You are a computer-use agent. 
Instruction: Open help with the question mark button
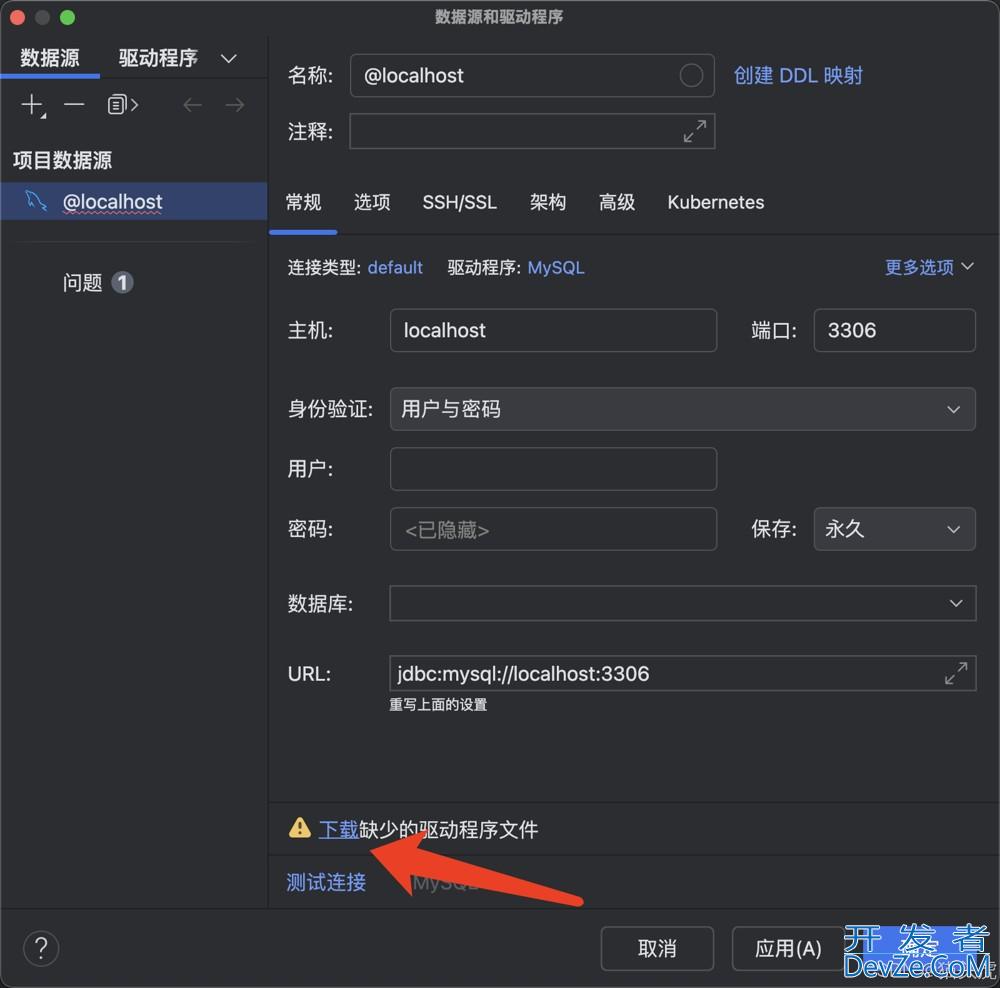(41, 948)
